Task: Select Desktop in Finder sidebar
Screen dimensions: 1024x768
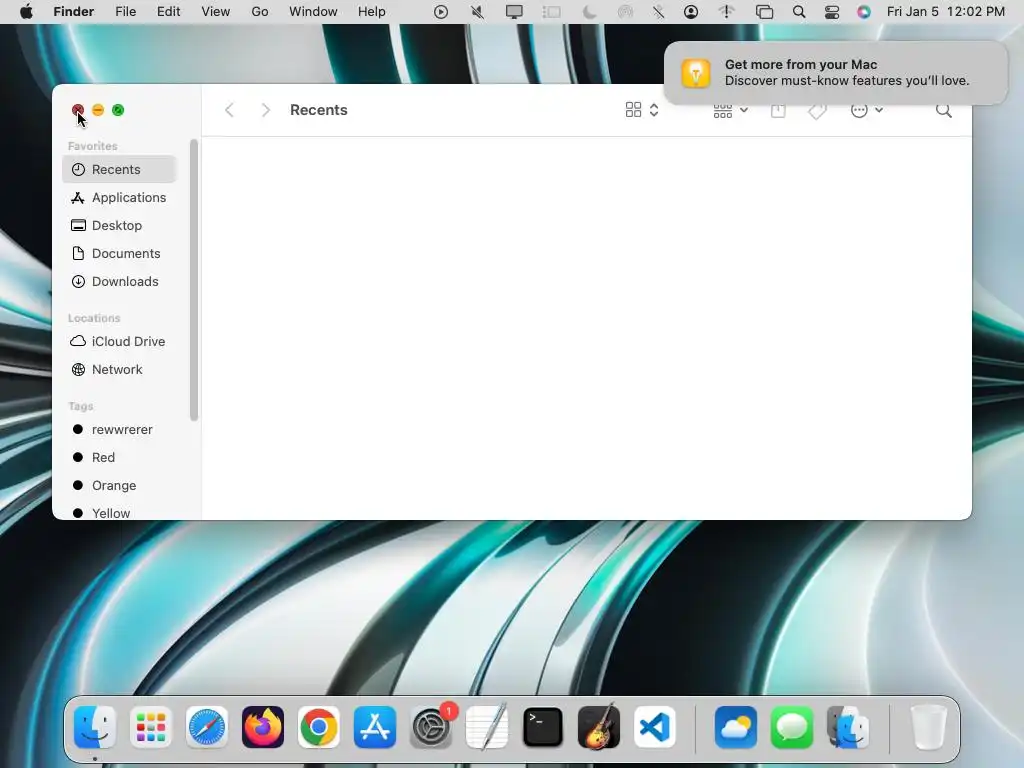Action: 120,225
